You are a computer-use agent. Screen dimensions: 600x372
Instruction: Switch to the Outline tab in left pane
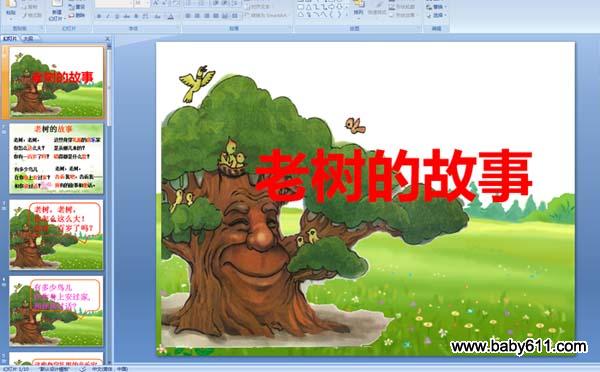pos(28,38)
